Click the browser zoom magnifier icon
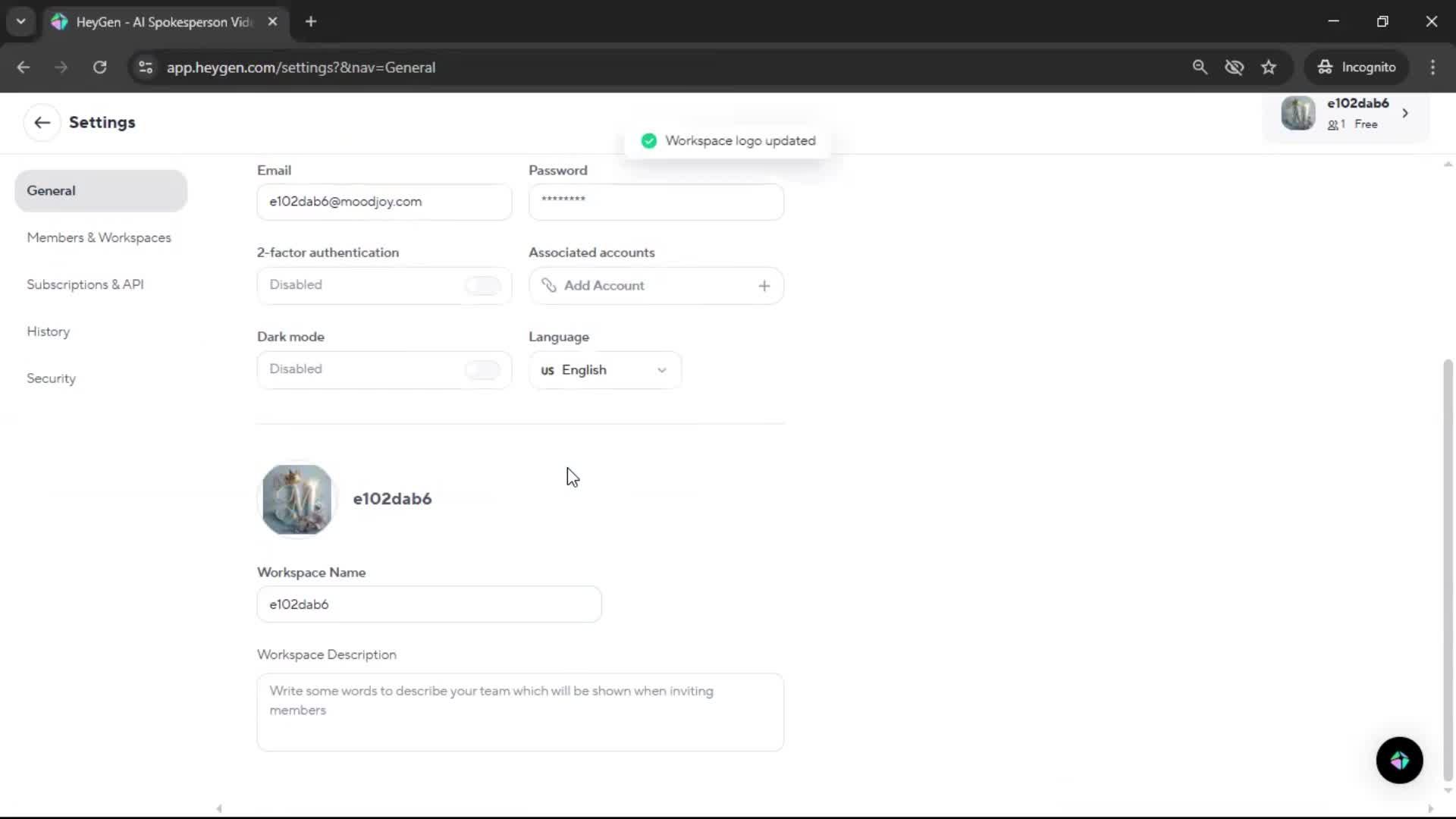Viewport: 1456px width, 819px height. tap(1200, 67)
